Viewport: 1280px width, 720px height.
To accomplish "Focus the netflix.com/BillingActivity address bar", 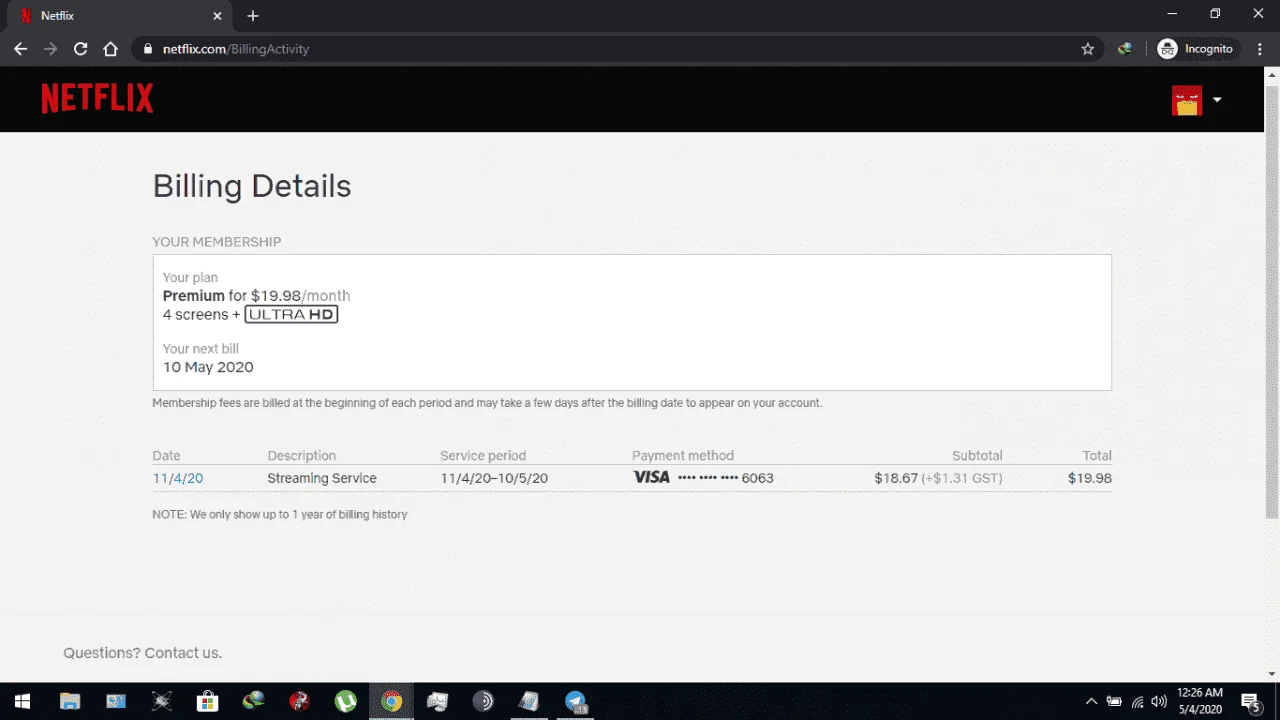I will click(617, 48).
